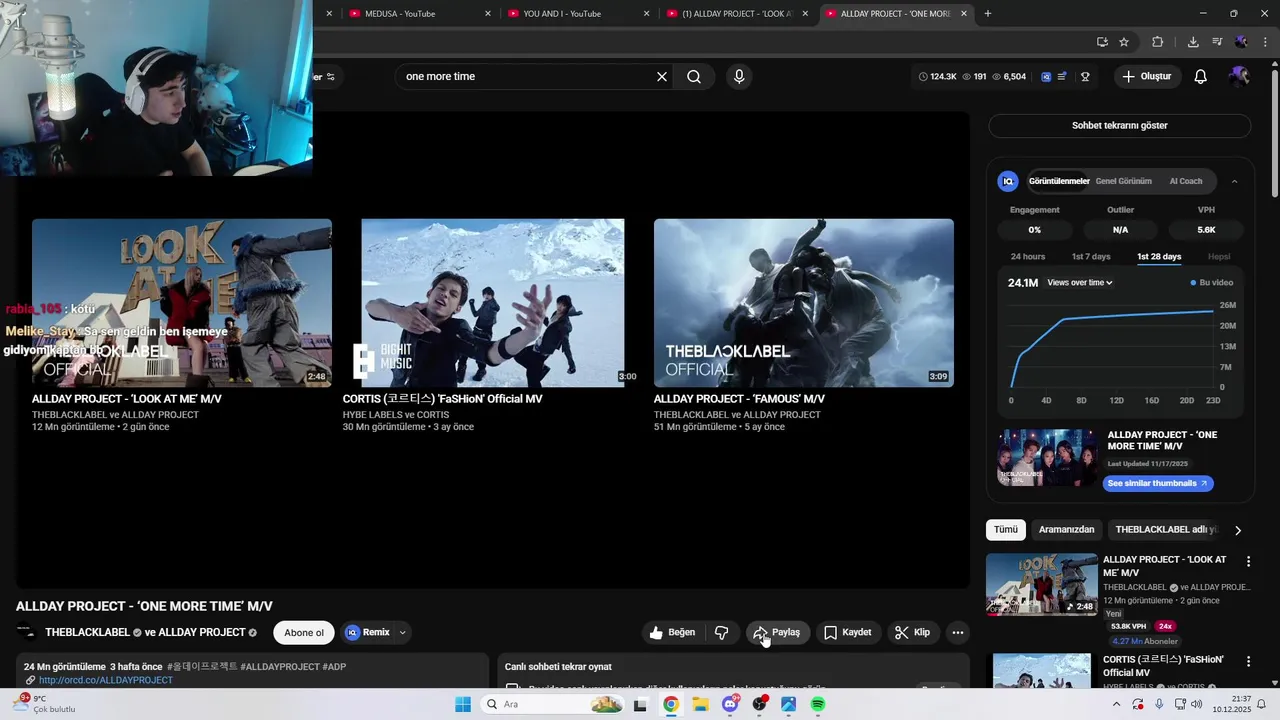Screen dimensions: 1280x720
Task: Switch to the MEDUSA - YouTube browser tab
Action: (x=419, y=14)
